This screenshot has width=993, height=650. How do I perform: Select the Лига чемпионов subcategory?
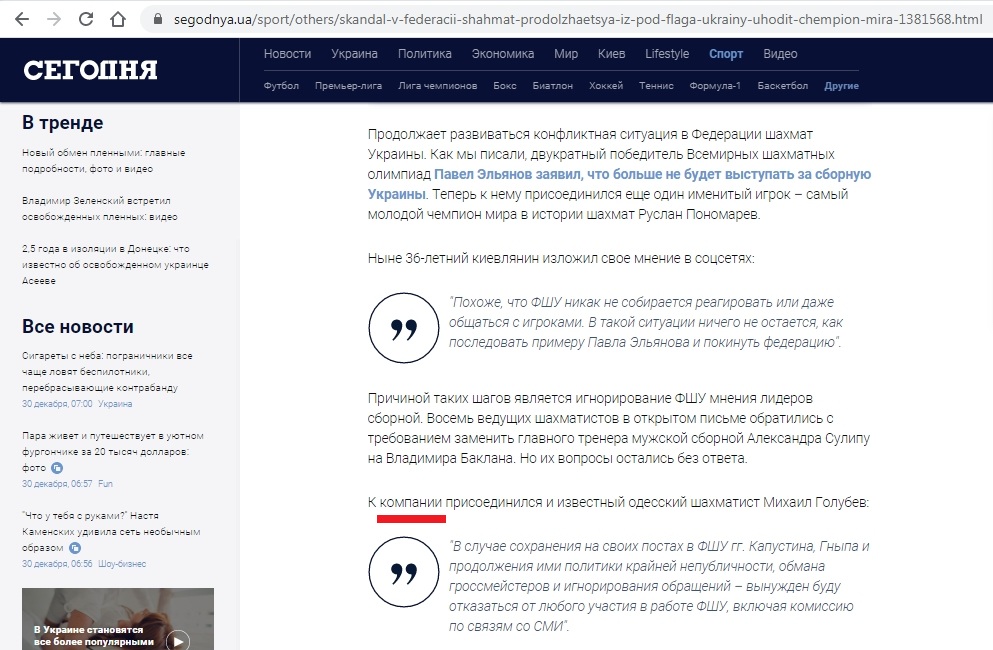coord(438,86)
